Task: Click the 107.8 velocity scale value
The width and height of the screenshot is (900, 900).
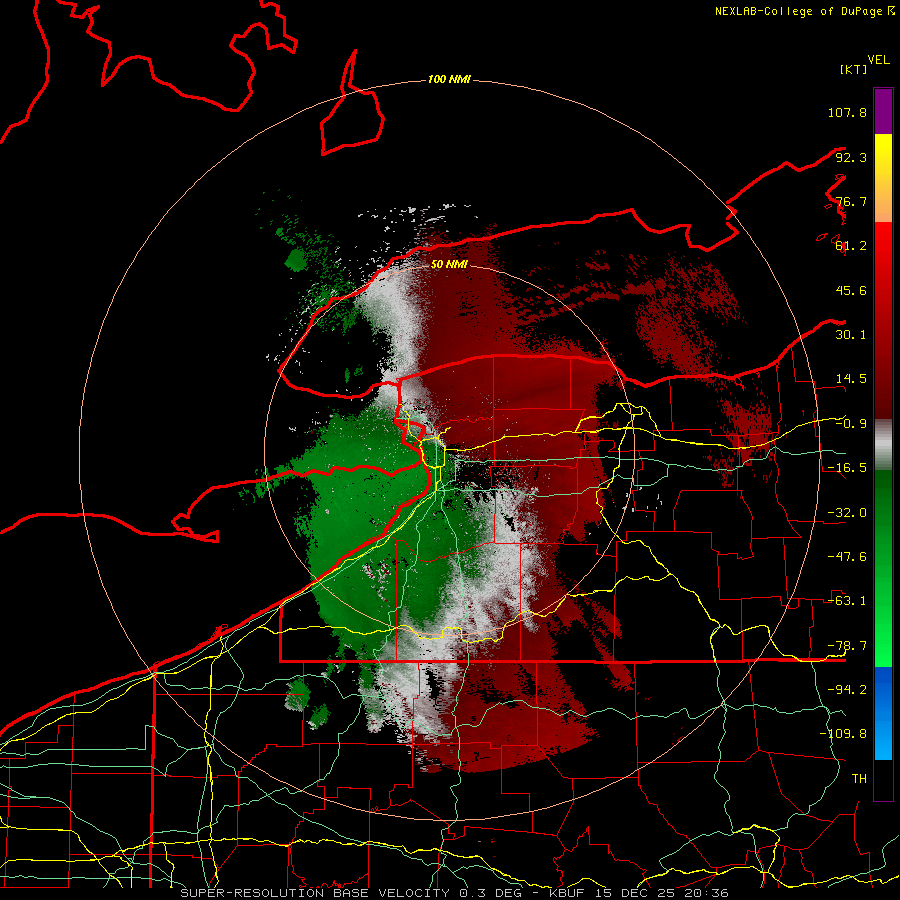Action: click(x=847, y=112)
